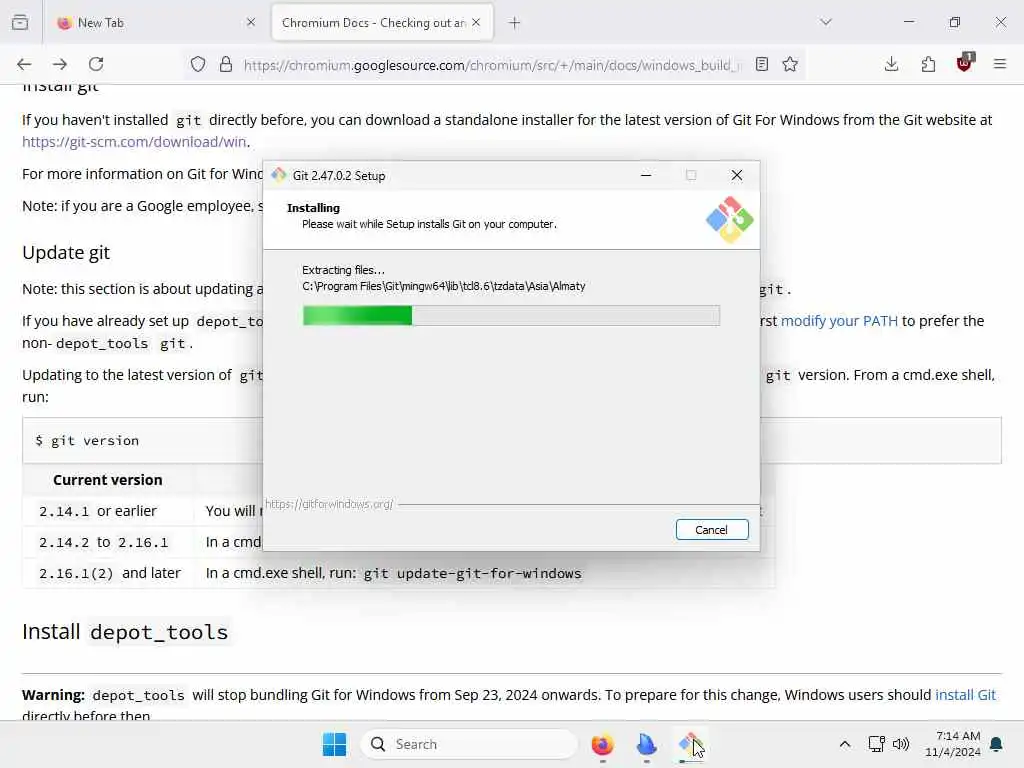The width and height of the screenshot is (1024, 768).
Task: Open extensions puzzle icon
Action: pos(928,64)
